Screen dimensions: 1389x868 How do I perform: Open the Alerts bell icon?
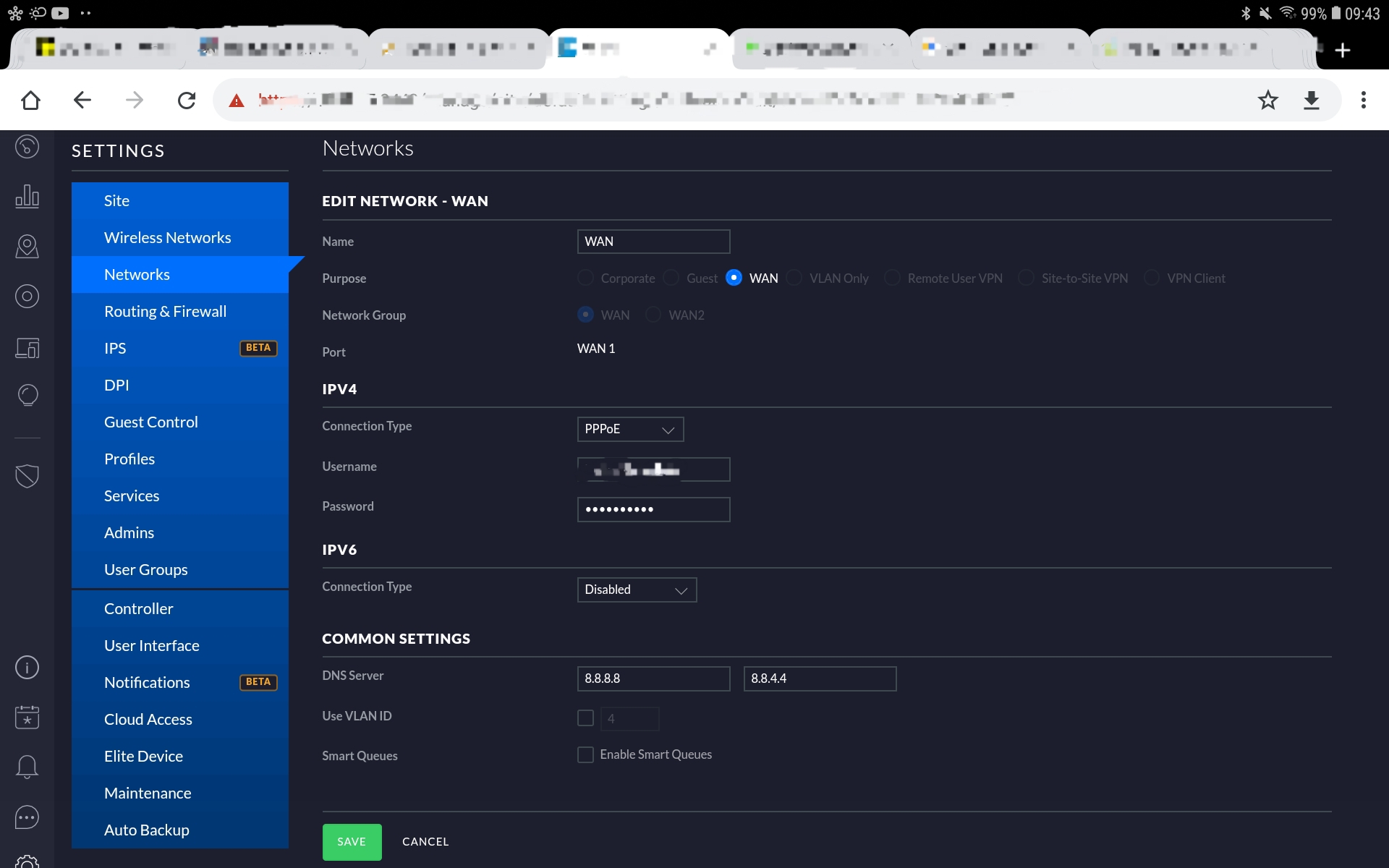pos(27,766)
